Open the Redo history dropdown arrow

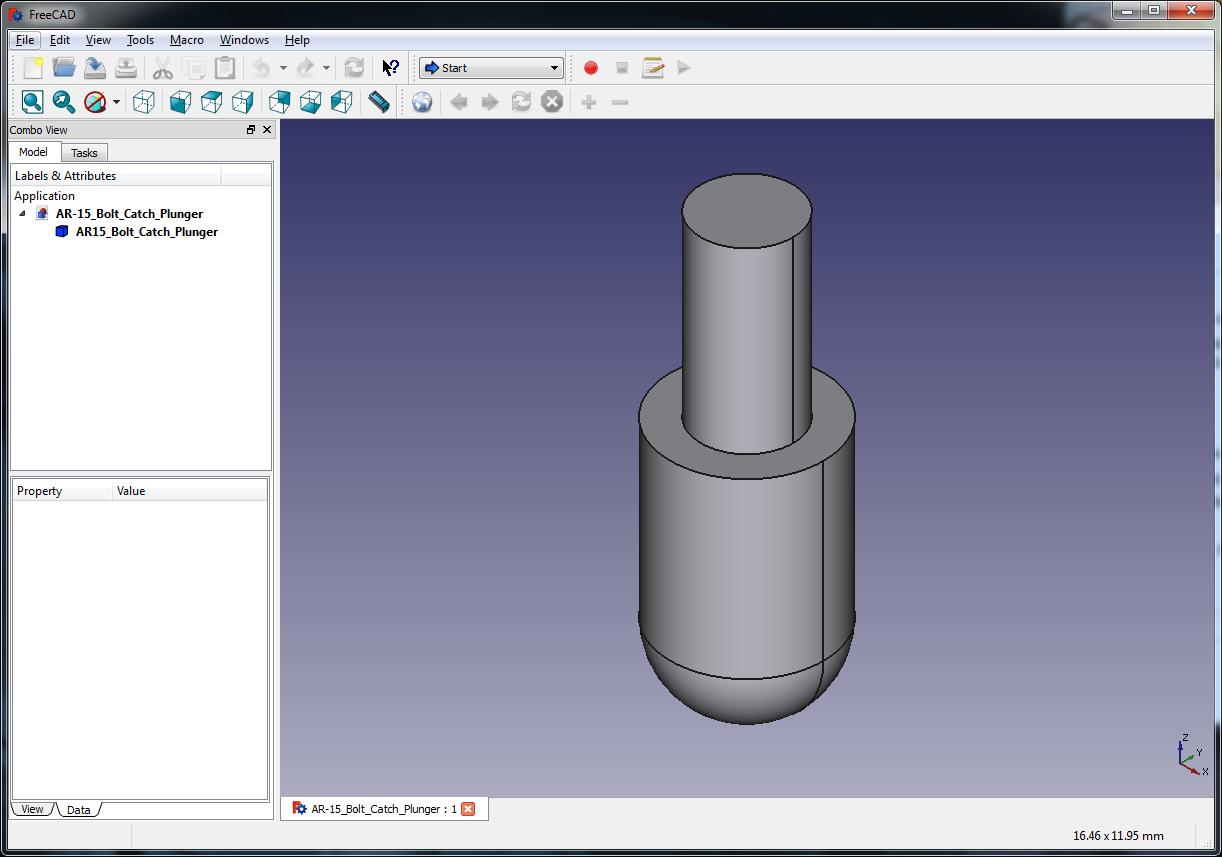click(x=326, y=68)
